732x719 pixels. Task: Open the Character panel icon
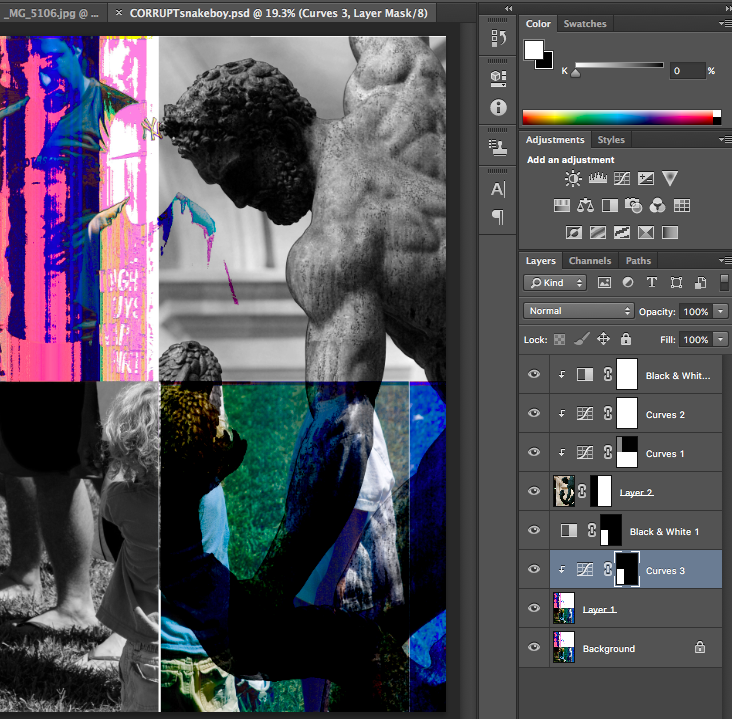[498, 189]
